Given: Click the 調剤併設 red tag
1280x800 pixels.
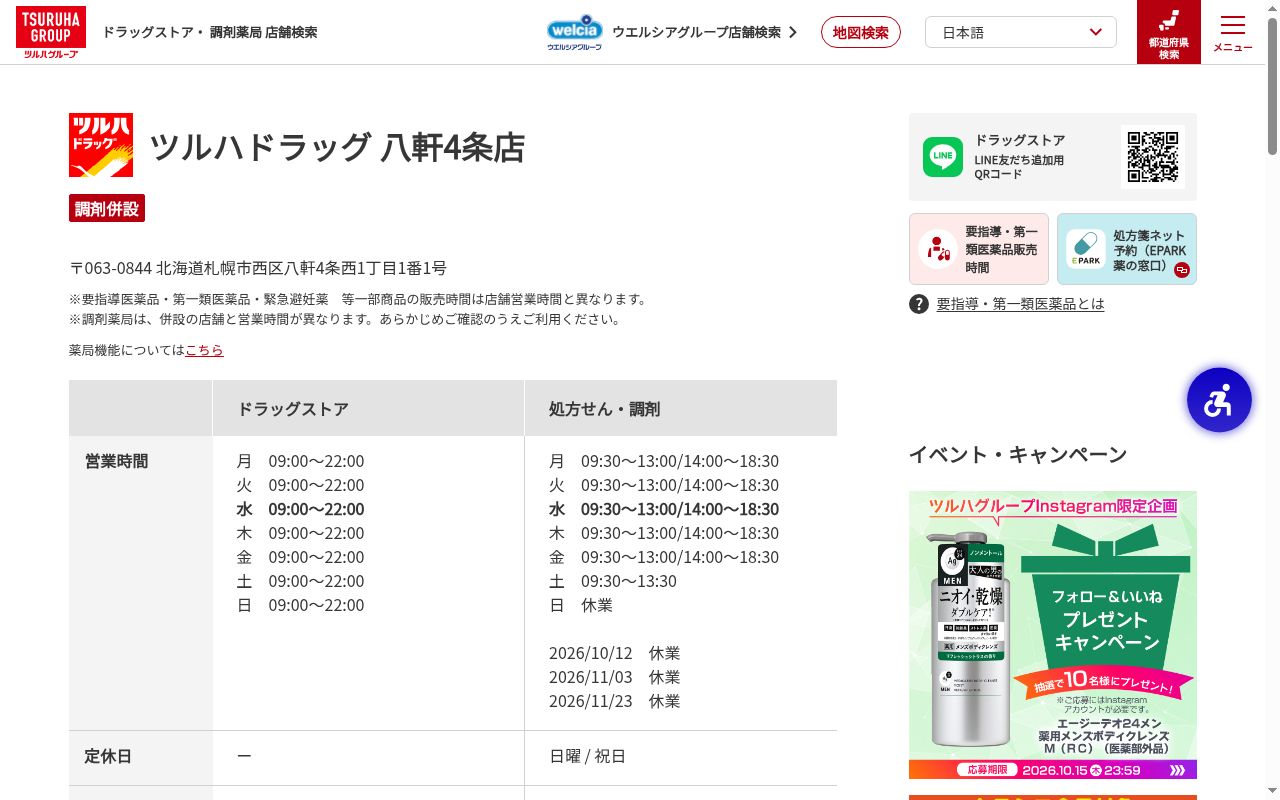Looking at the screenshot, I should tap(107, 208).
